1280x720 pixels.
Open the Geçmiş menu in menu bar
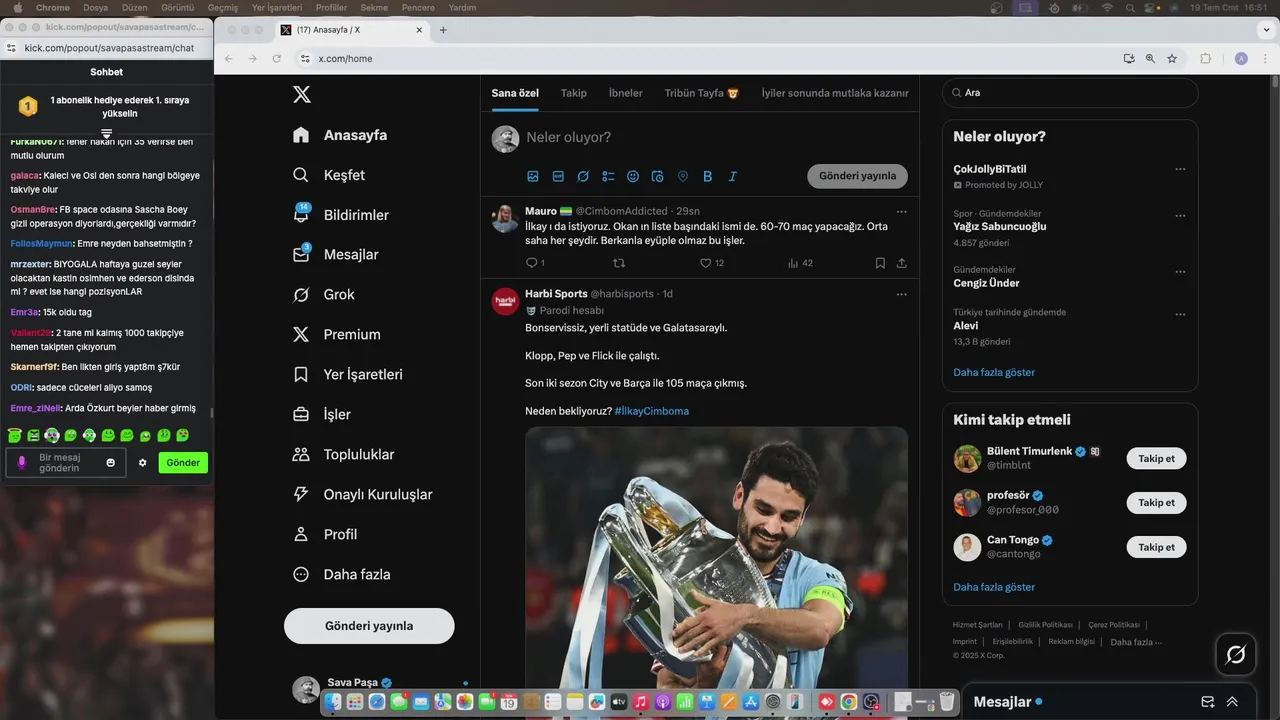coord(222,7)
